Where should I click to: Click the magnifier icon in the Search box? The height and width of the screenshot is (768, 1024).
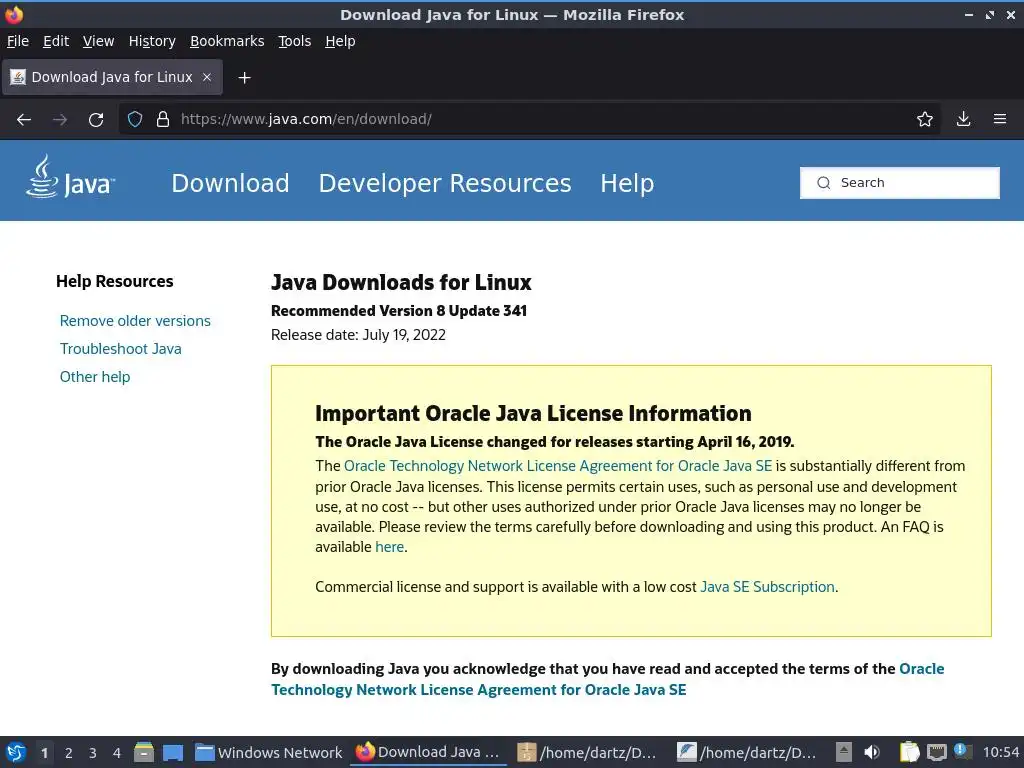click(x=824, y=183)
